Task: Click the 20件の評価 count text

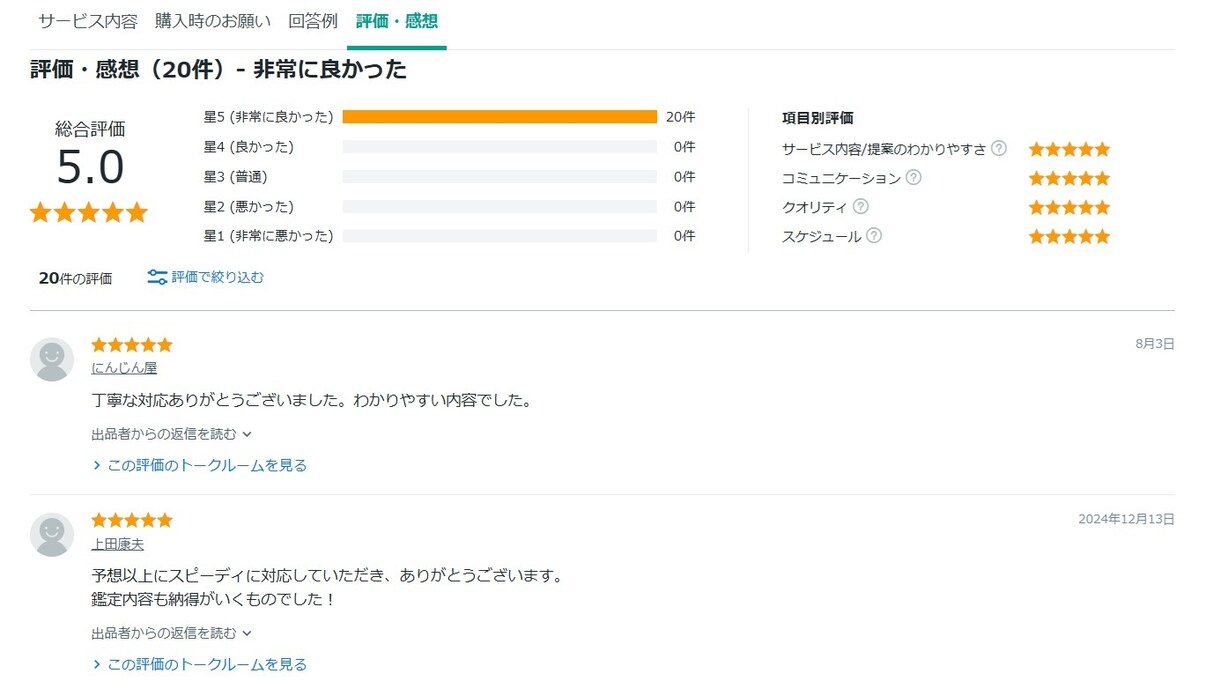Action: tap(75, 278)
